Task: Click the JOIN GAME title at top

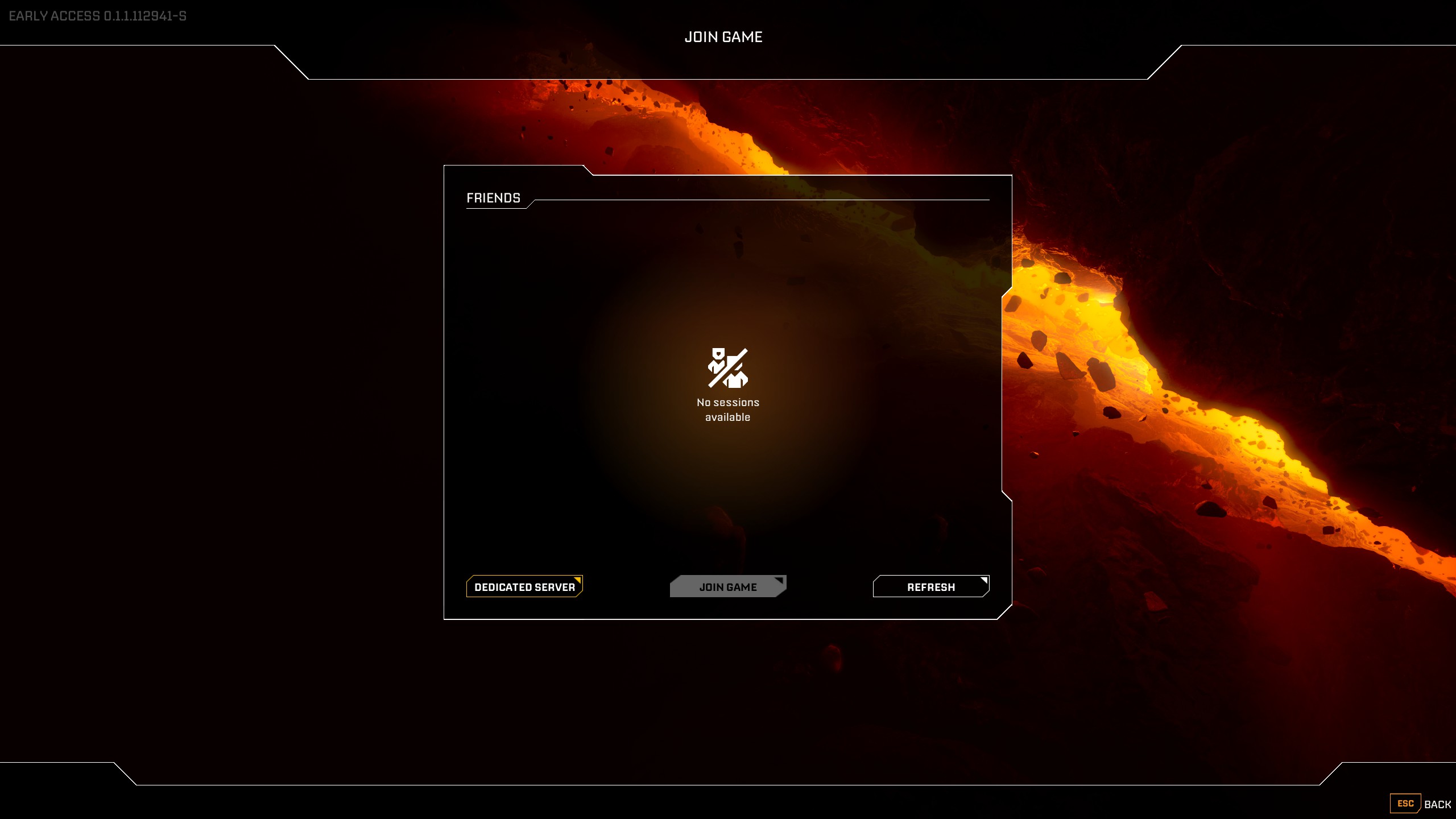Action: coord(723,36)
